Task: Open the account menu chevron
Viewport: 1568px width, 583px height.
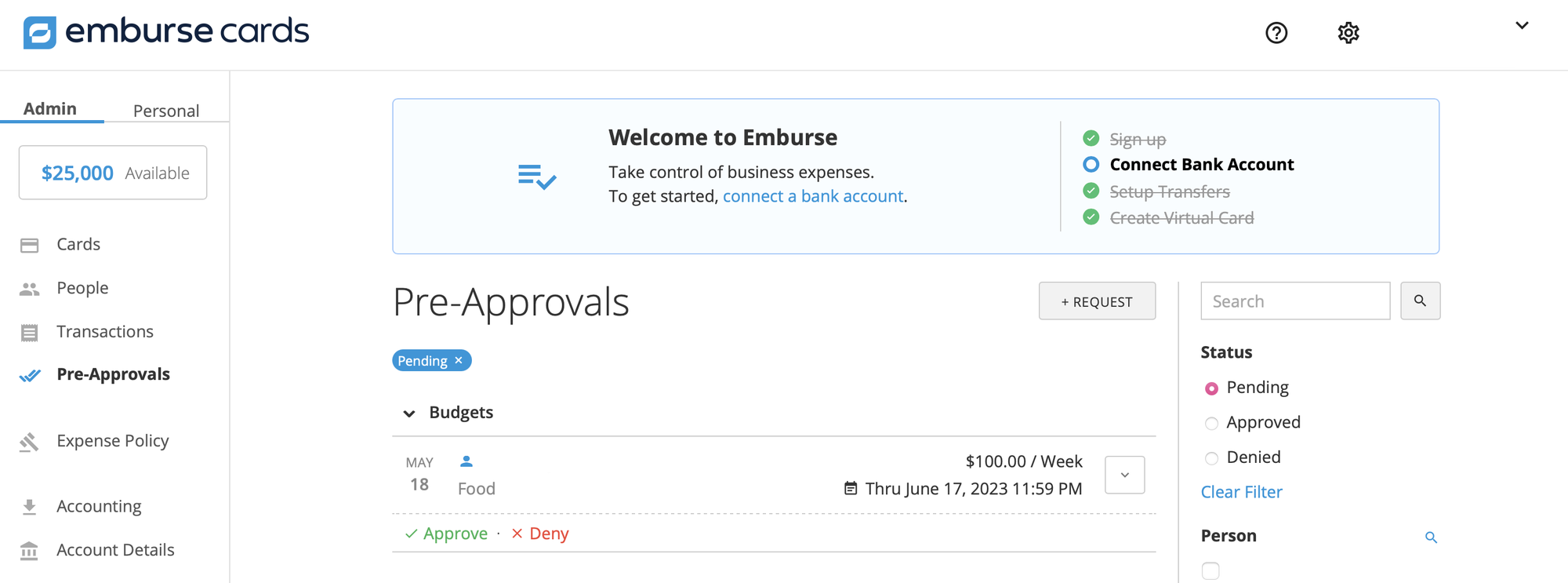Action: tap(1521, 24)
